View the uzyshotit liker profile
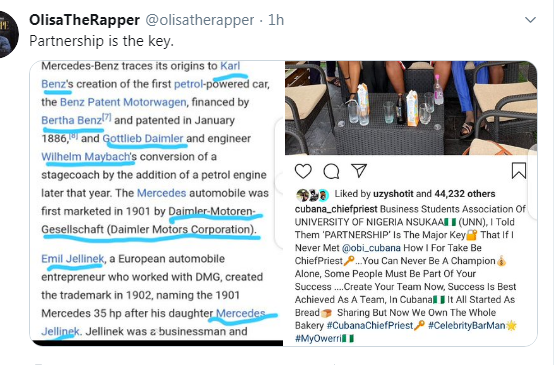 [393, 194]
